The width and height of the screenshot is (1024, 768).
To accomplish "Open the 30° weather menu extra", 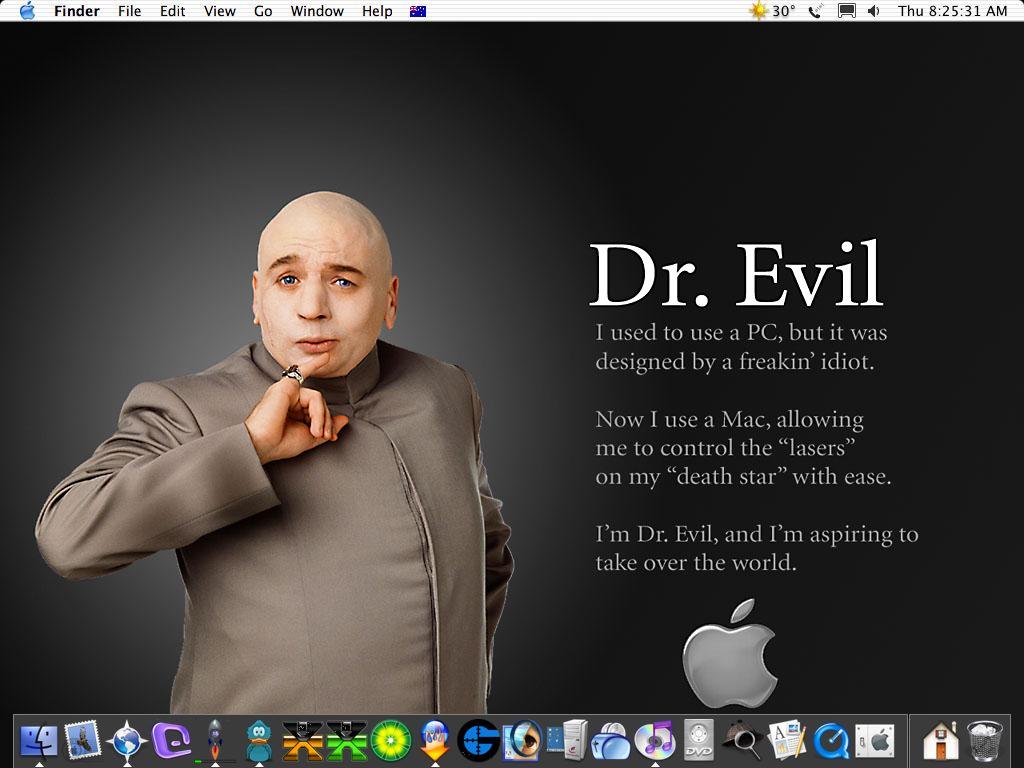I will point(773,10).
